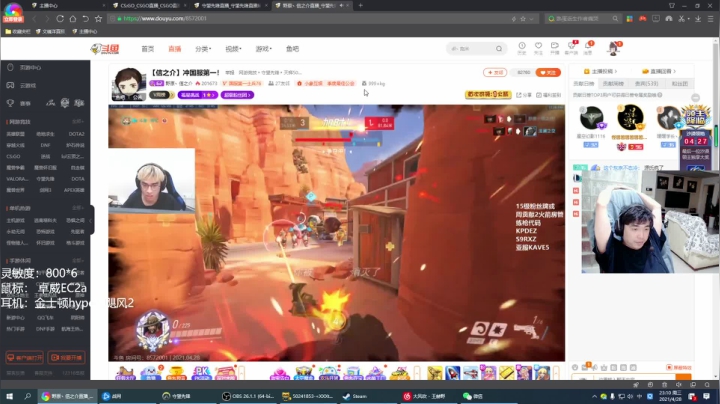This screenshot has height=404, width=720.
Task: Switch to the CSGO live stream browser tab
Action: [149, 6]
